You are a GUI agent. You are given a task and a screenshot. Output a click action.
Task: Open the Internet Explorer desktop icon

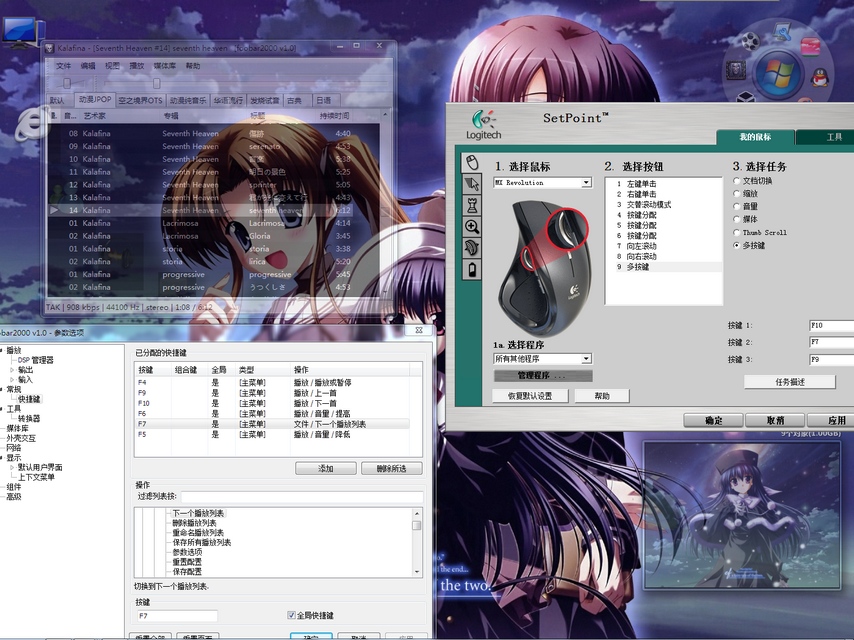30,124
